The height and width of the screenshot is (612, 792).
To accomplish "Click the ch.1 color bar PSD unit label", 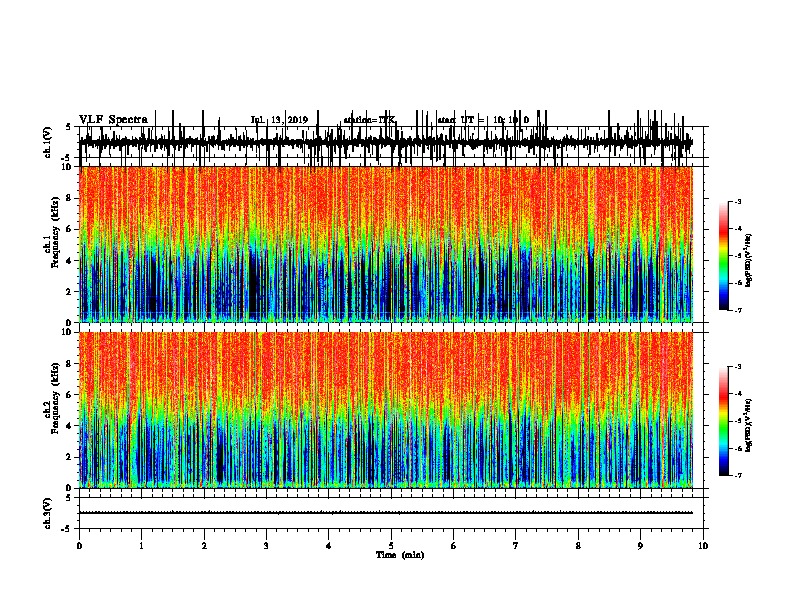I will pos(749,260).
